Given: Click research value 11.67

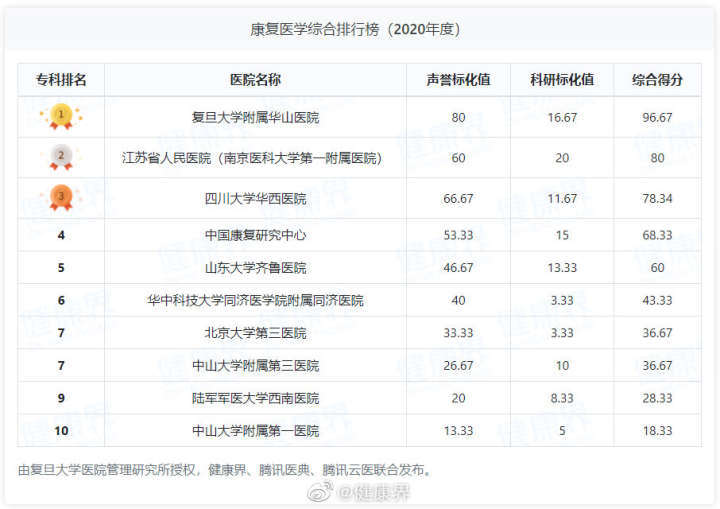Looking at the screenshot, I should pos(562,199).
